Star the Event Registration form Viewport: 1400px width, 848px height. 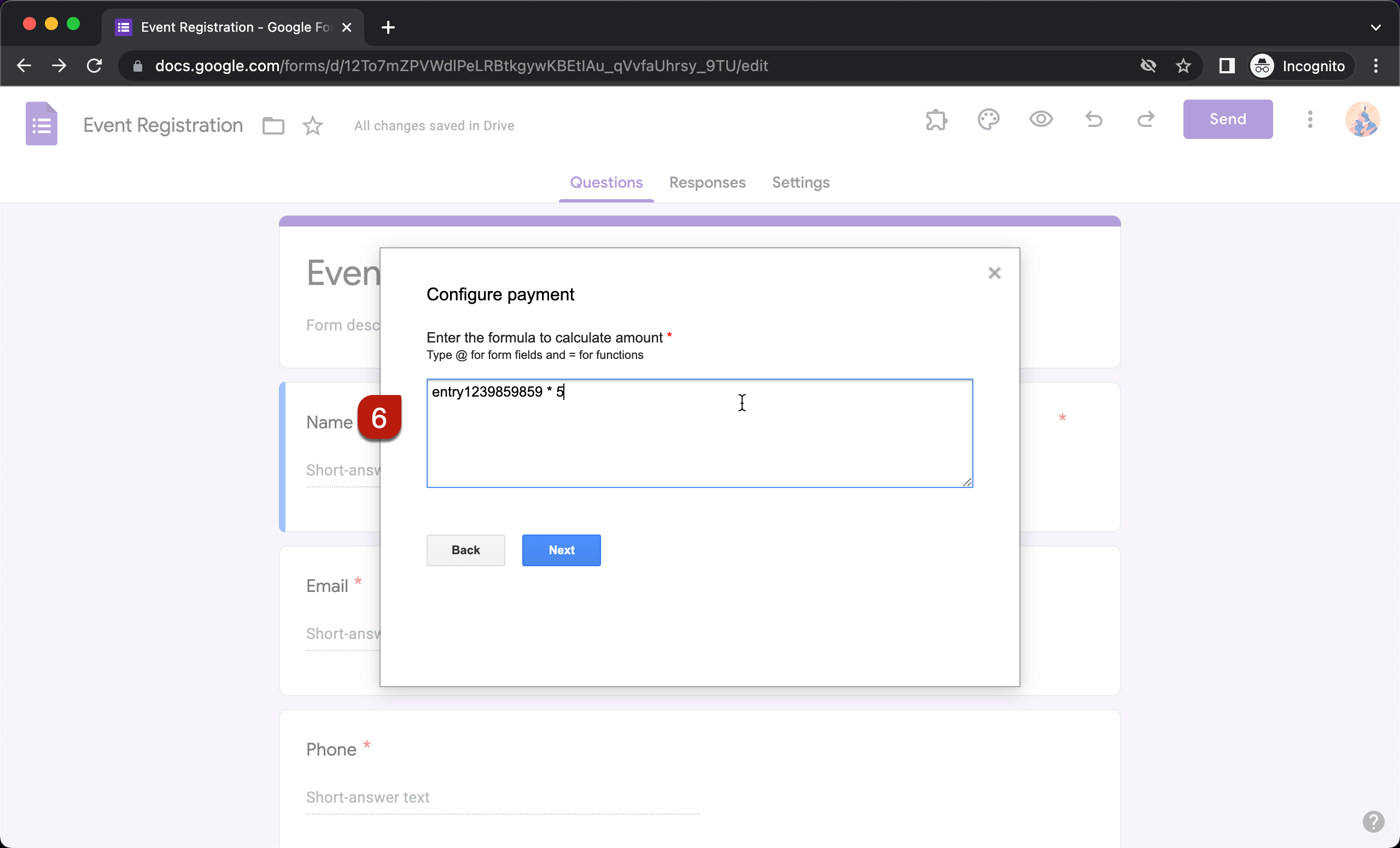coord(313,126)
